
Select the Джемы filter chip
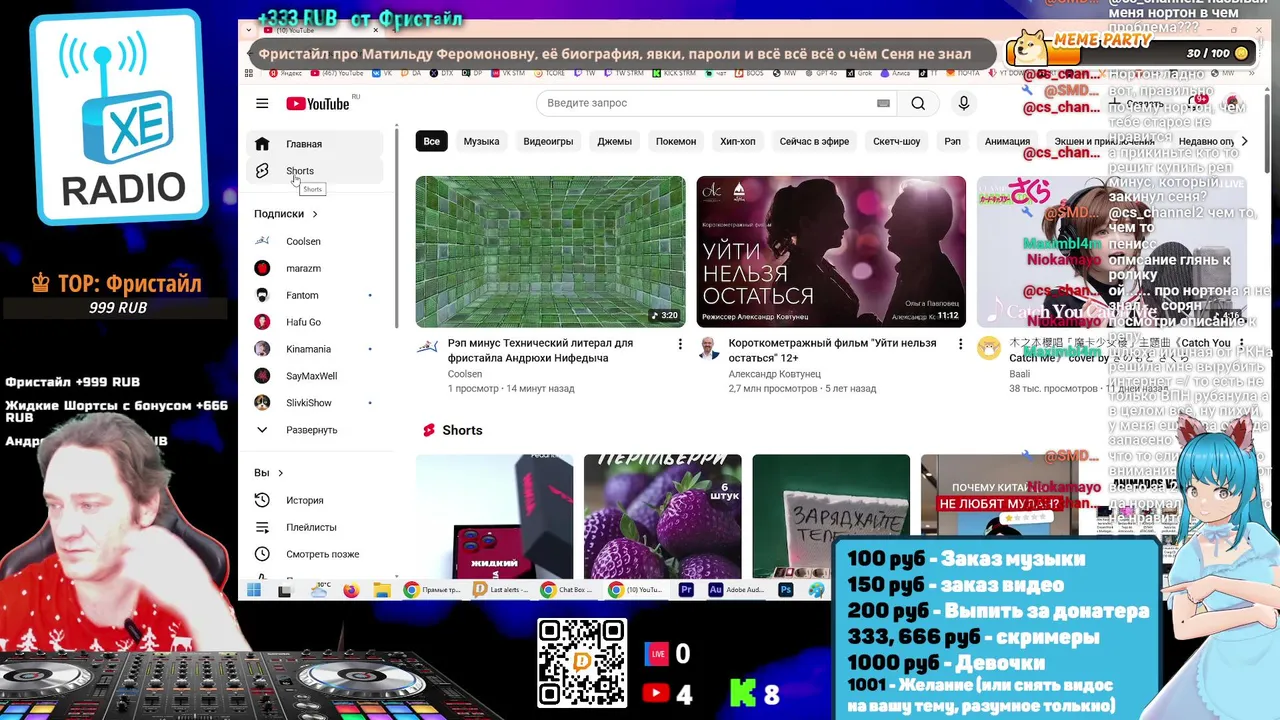[x=614, y=141]
